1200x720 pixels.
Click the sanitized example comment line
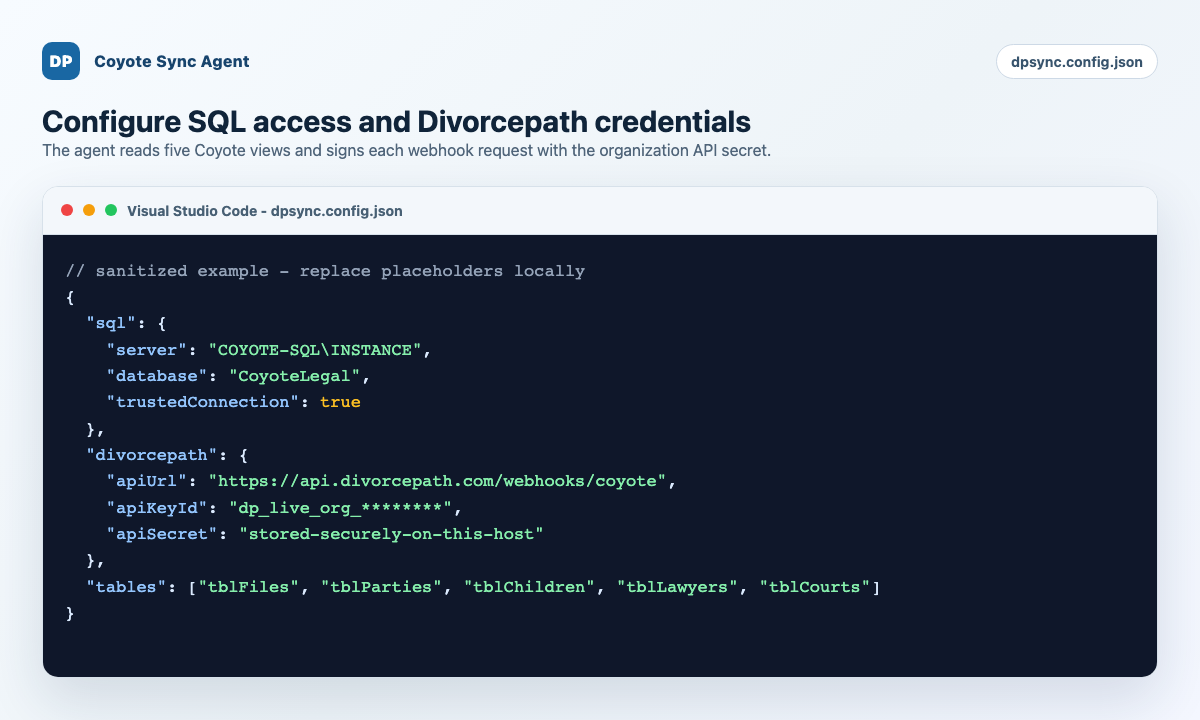click(325, 271)
